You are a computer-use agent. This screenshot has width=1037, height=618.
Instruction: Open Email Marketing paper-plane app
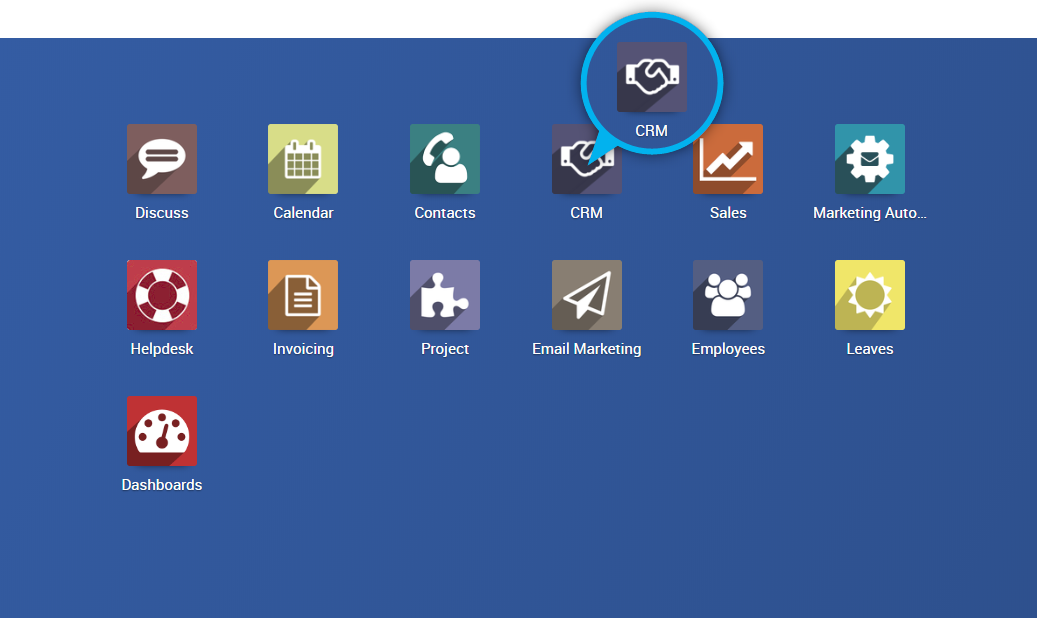click(x=587, y=295)
